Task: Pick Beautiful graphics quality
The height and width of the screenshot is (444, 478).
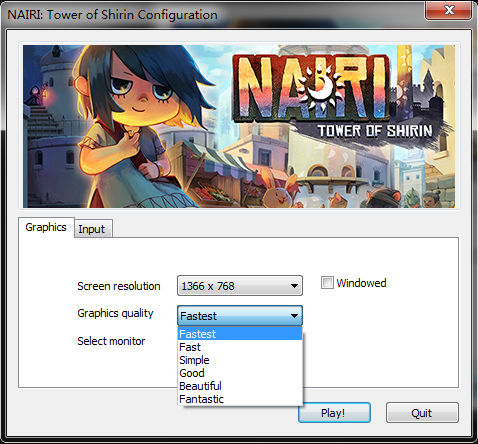Action: [x=240, y=386]
